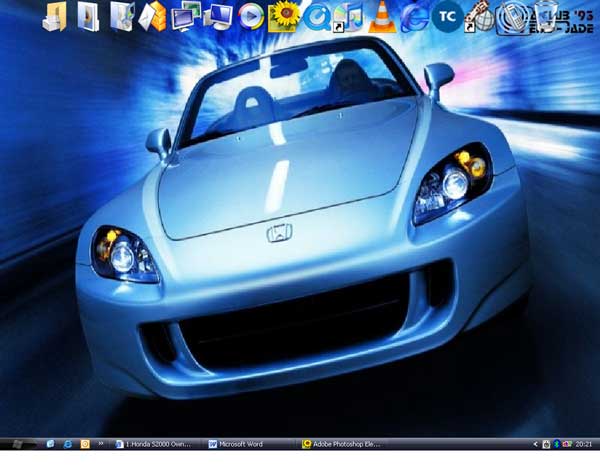Image resolution: width=600 pixels, height=469 pixels.
Task: Expand the Quick Launch overflow chevron
Action: point(101,443)
